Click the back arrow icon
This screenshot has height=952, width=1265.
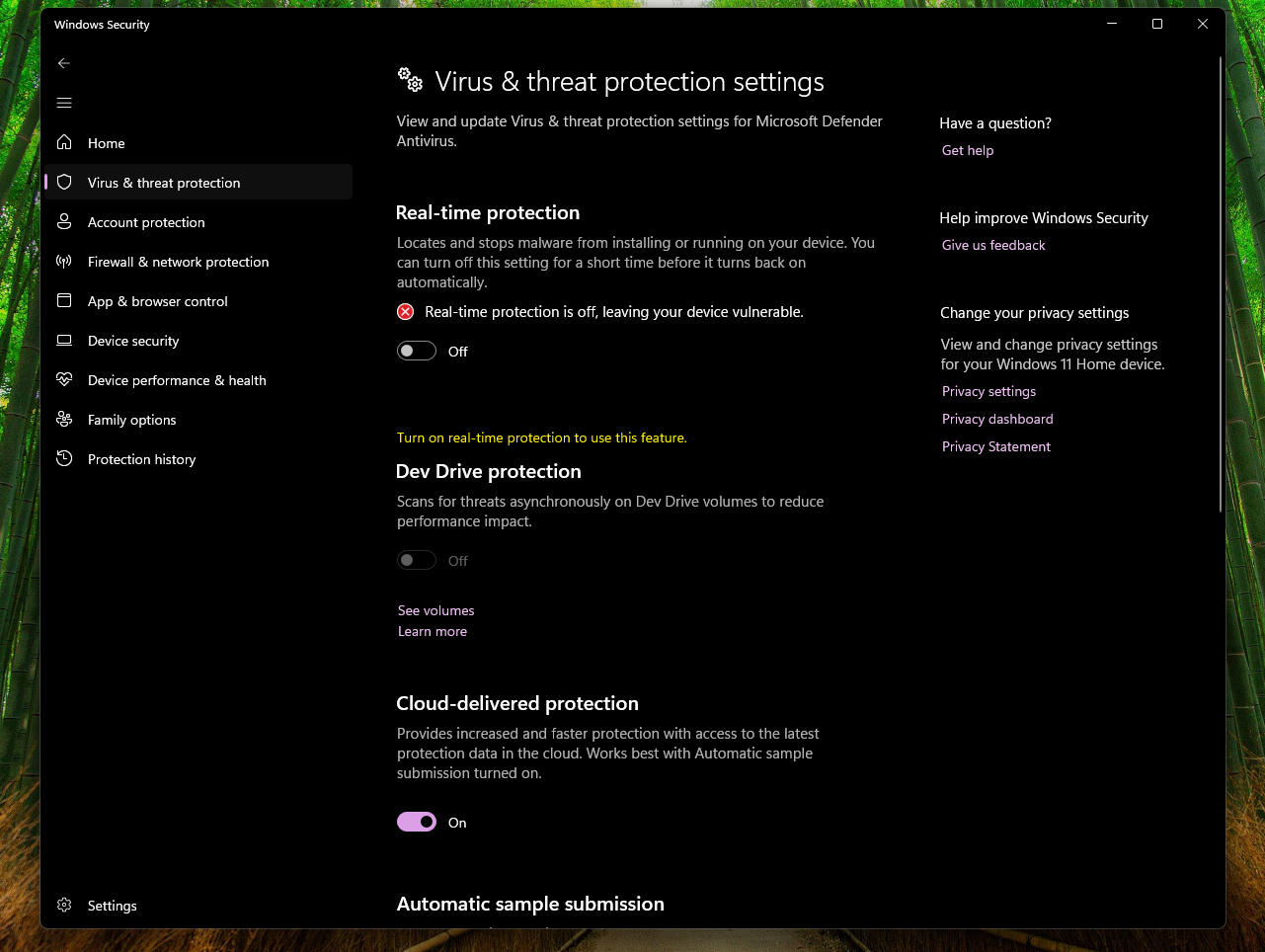pos(64,63)
